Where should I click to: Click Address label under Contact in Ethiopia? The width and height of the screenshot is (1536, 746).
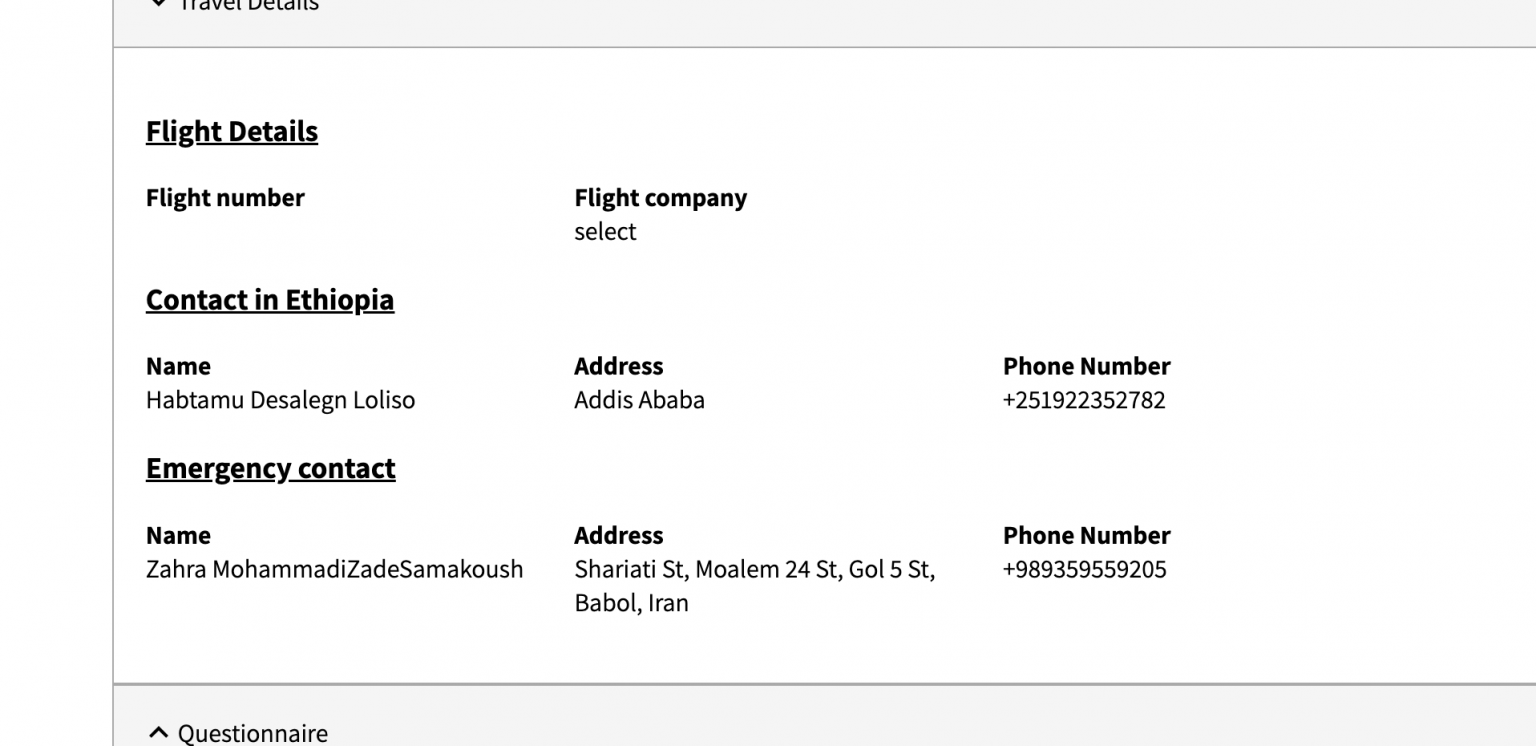point(618,366)
